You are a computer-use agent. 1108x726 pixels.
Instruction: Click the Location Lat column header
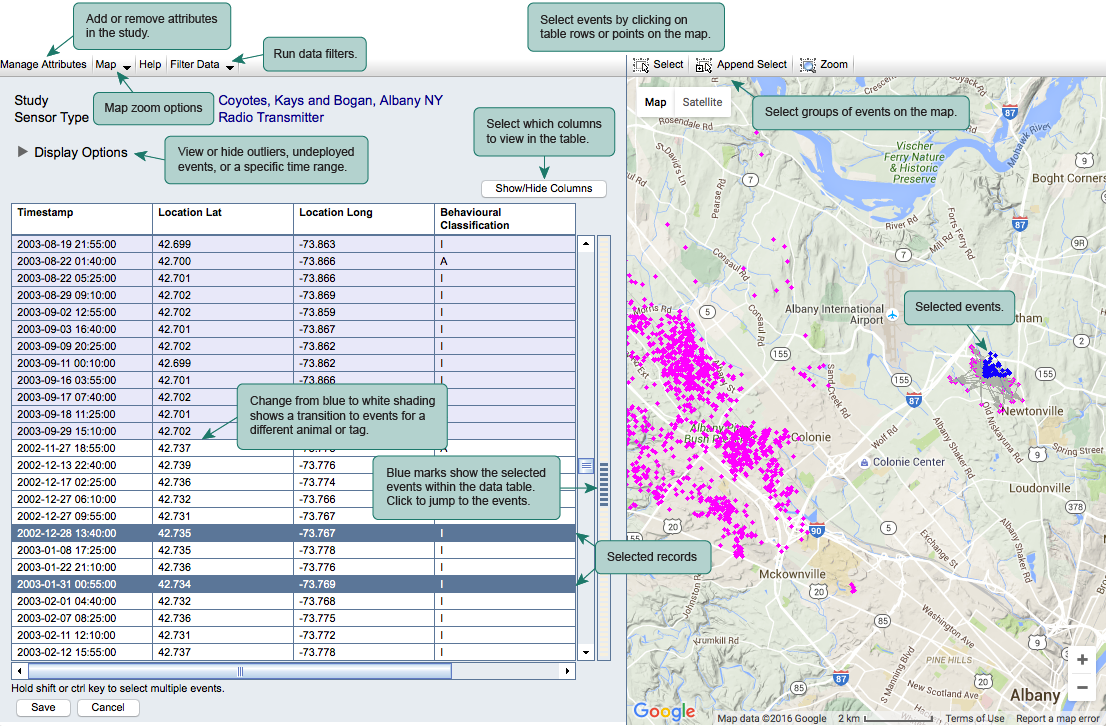point(223,219)
